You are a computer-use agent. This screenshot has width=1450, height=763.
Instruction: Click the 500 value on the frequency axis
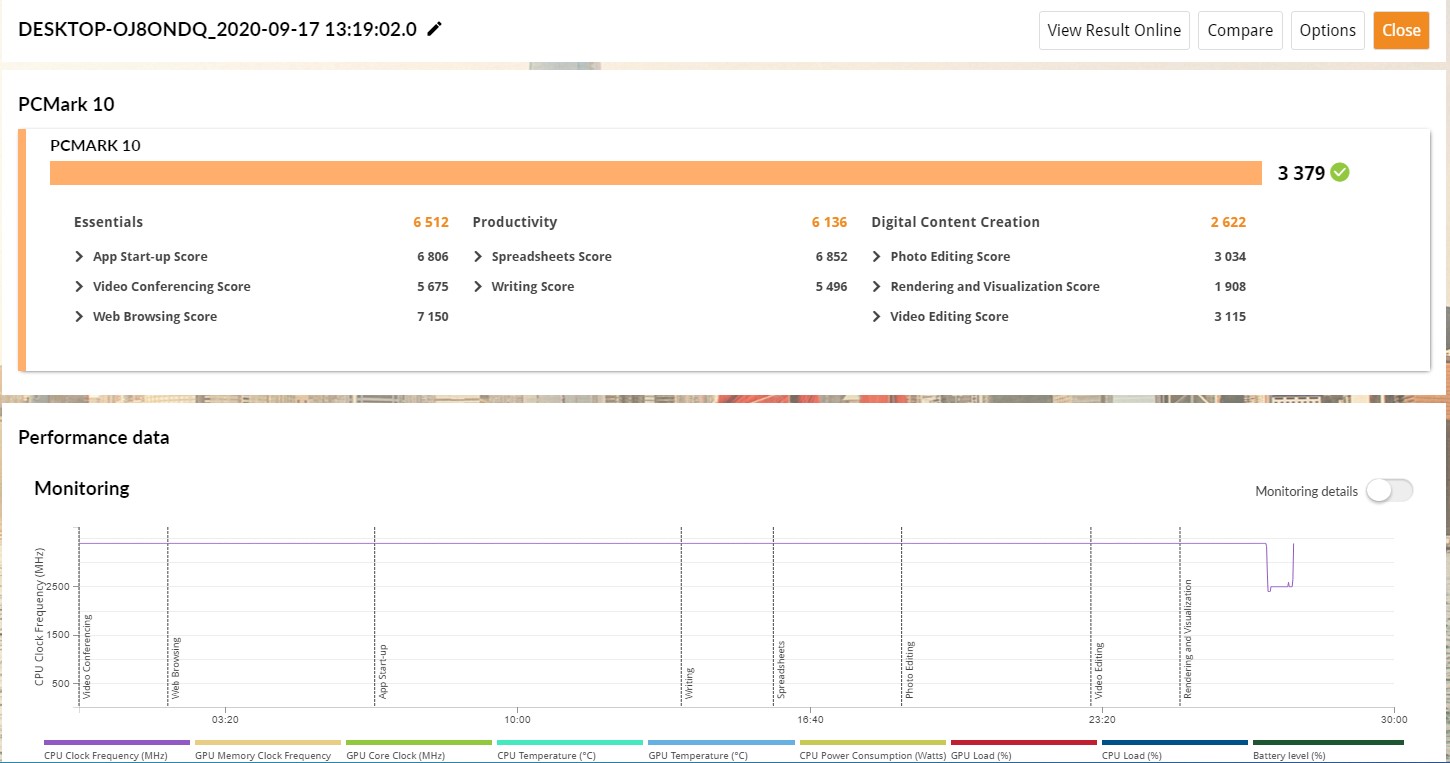tap(62, 684)
